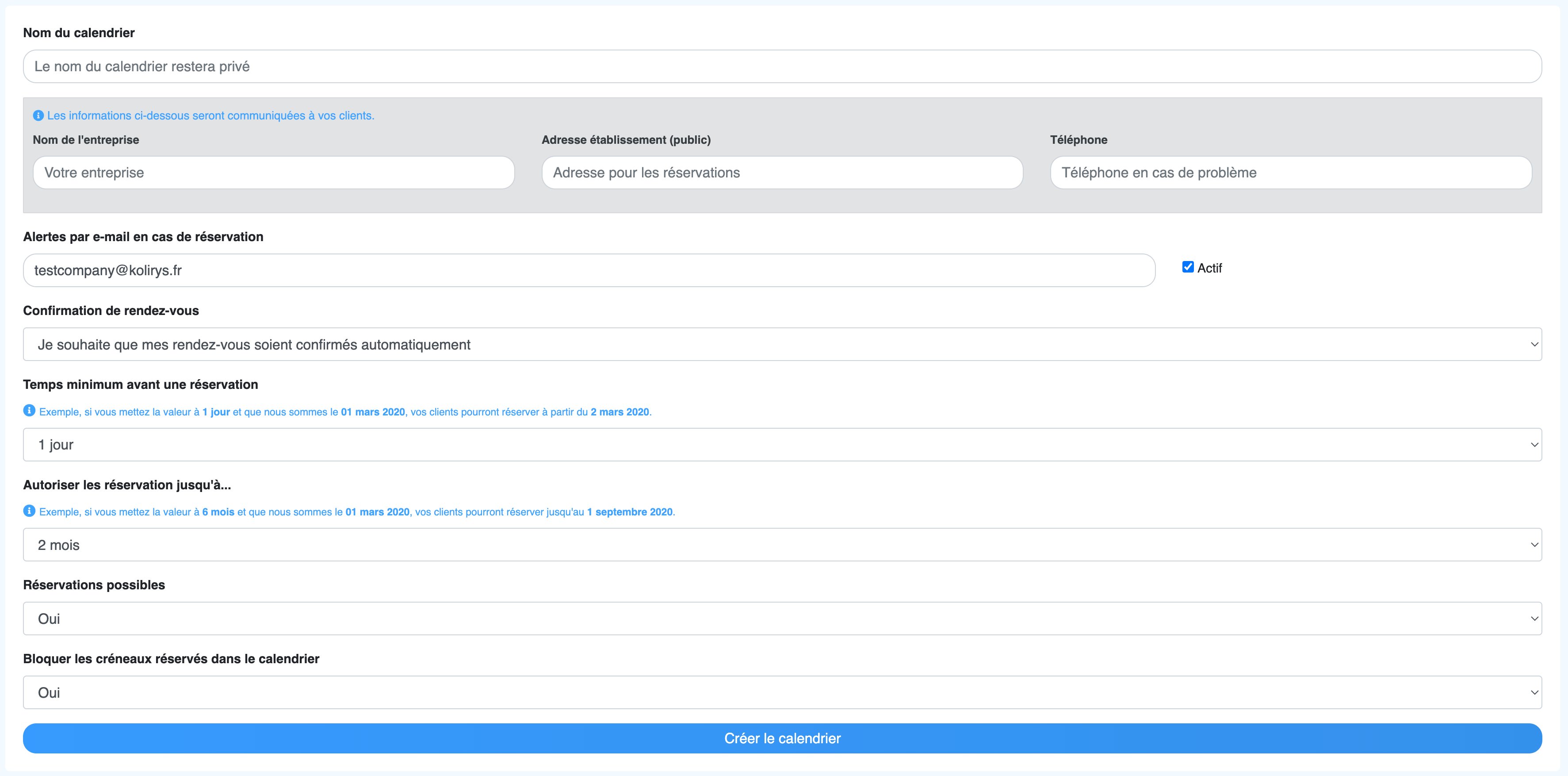Click the 'Nom du calendrier' label
1568x776 pixels.
[79, 33]
